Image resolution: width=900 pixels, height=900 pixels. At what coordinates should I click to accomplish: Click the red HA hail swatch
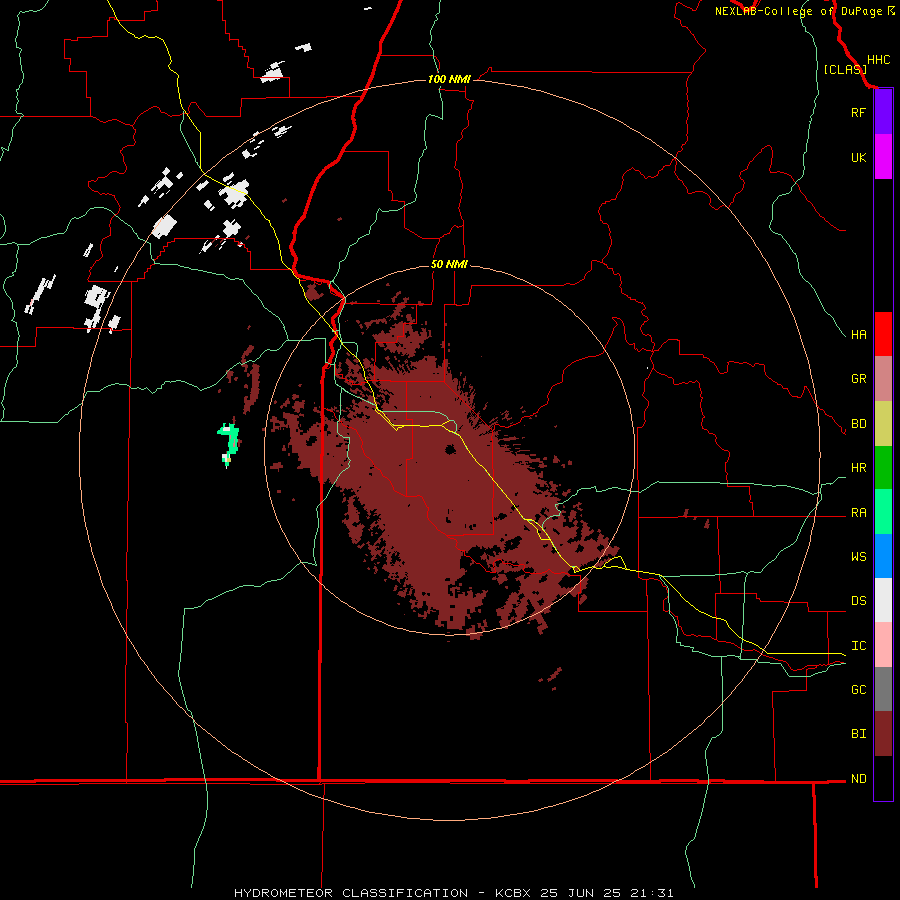point(883,334)
